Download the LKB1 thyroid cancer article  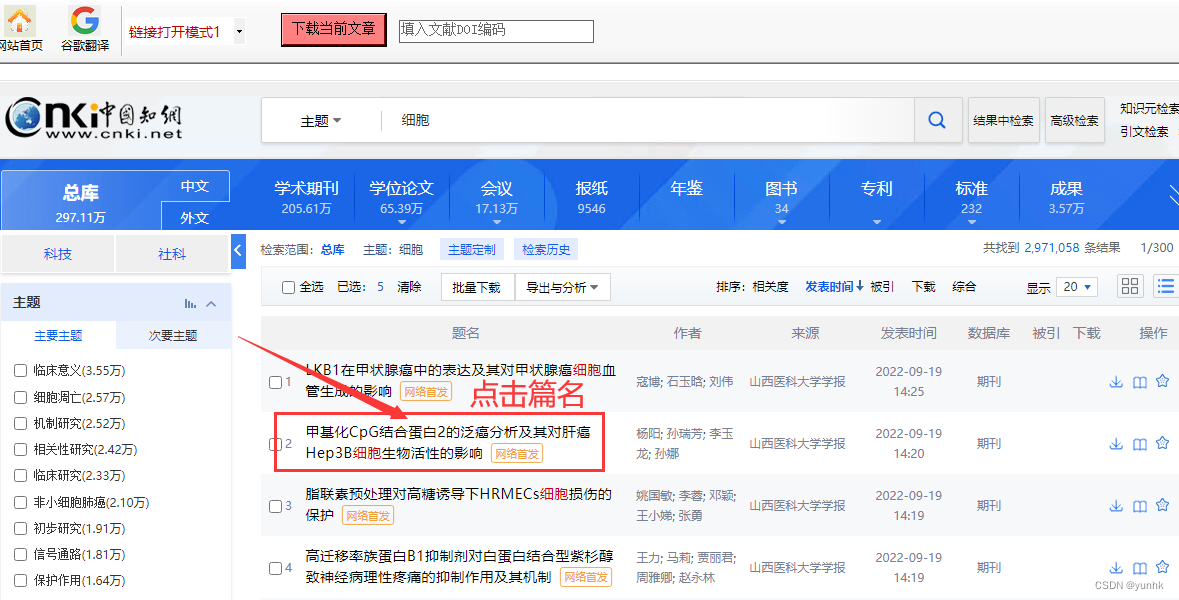(1116, 382)
